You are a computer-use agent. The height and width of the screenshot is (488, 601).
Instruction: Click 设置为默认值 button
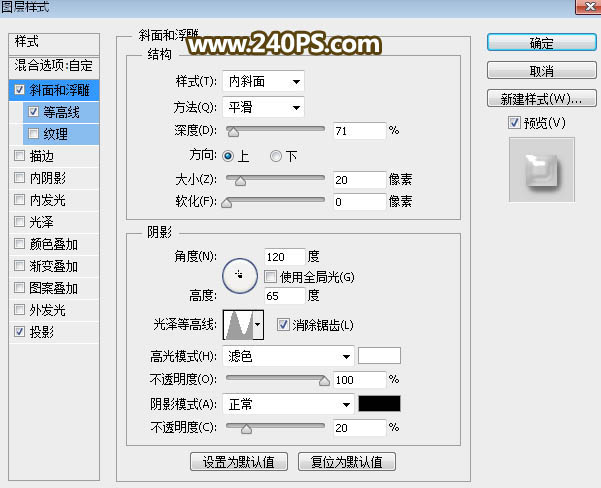coord(239,462)
